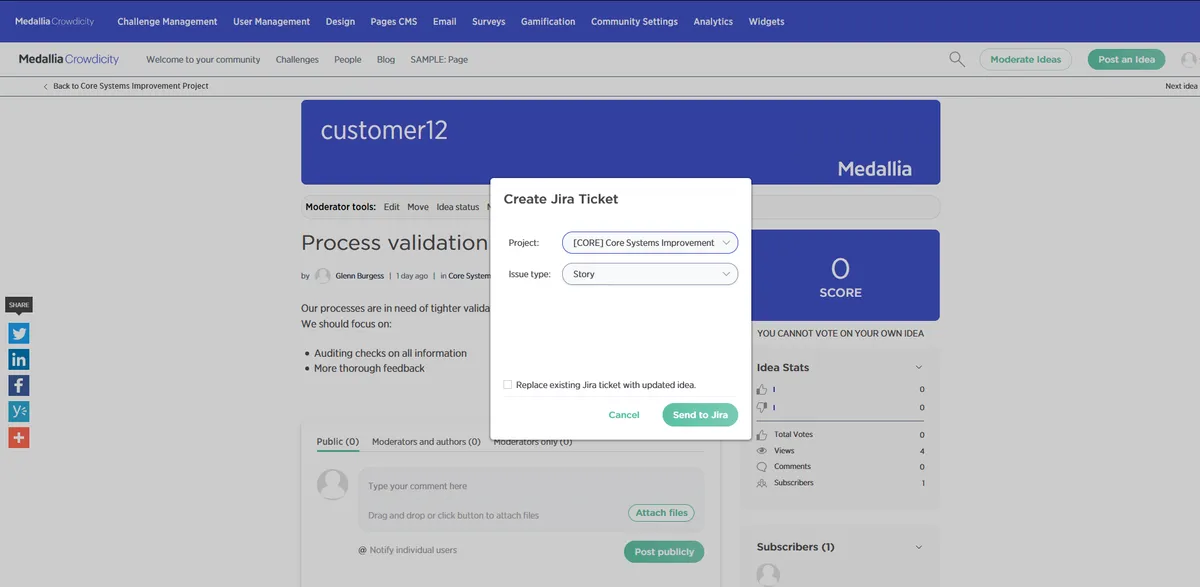Click the thumbs down vote icon

[x=762, y=408]
